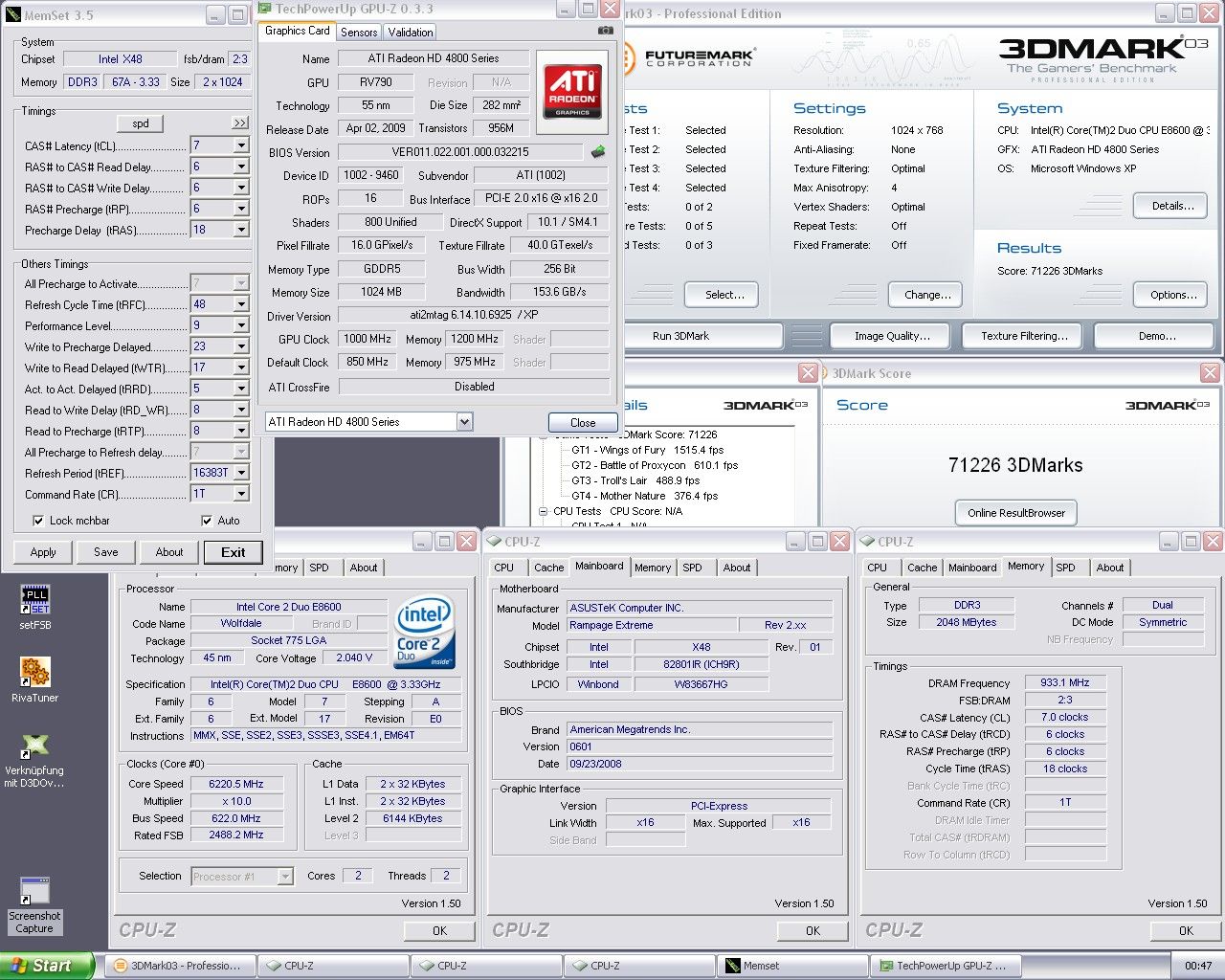Open the RAS# Precharge (tRP) dropdown
This screenshot has height=980, width=1225.
click(x=241, y=209)
